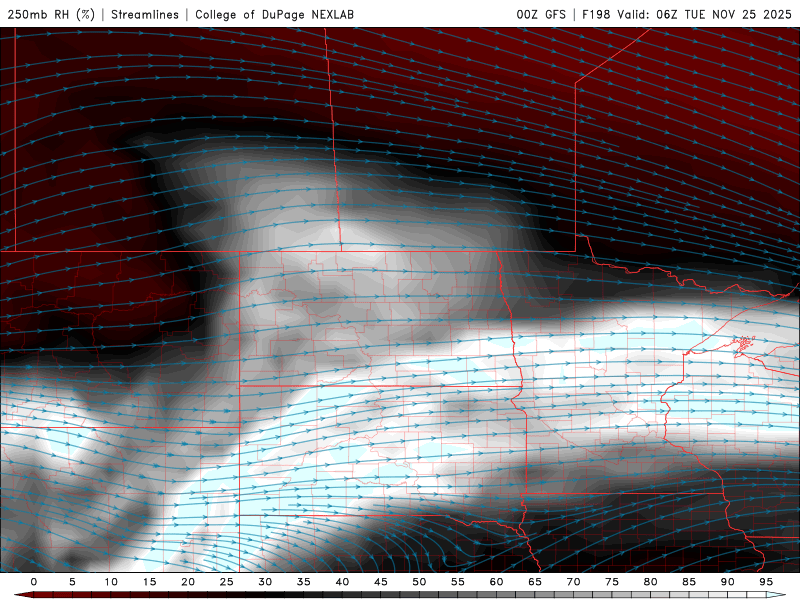Image resolution: width=800 pixels, height=600 pixels.
Task: Click the "40" color scale label
Action: 342,582
